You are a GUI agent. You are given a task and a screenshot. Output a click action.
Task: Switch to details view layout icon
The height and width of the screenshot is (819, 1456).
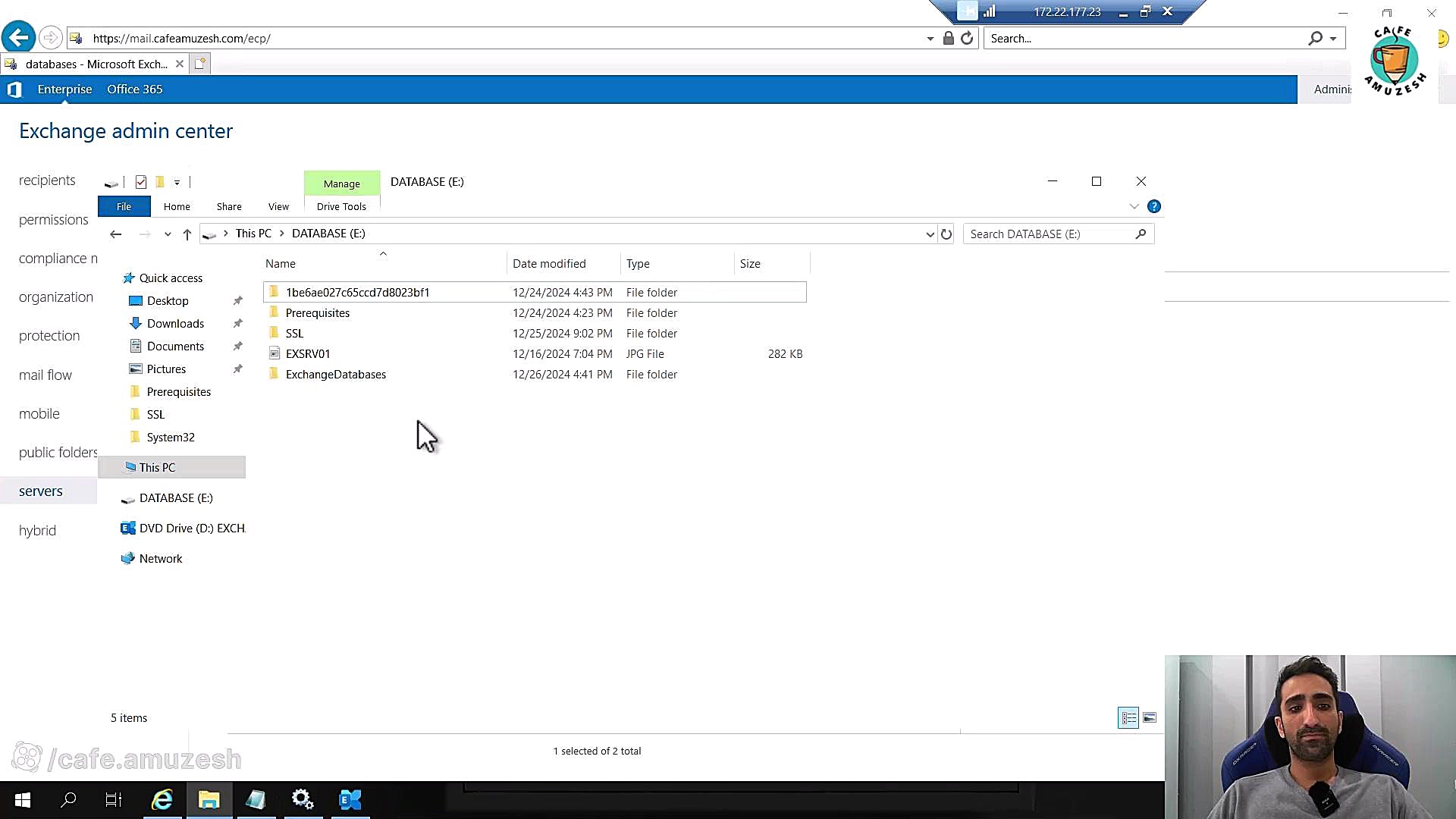click(1128, 717)
